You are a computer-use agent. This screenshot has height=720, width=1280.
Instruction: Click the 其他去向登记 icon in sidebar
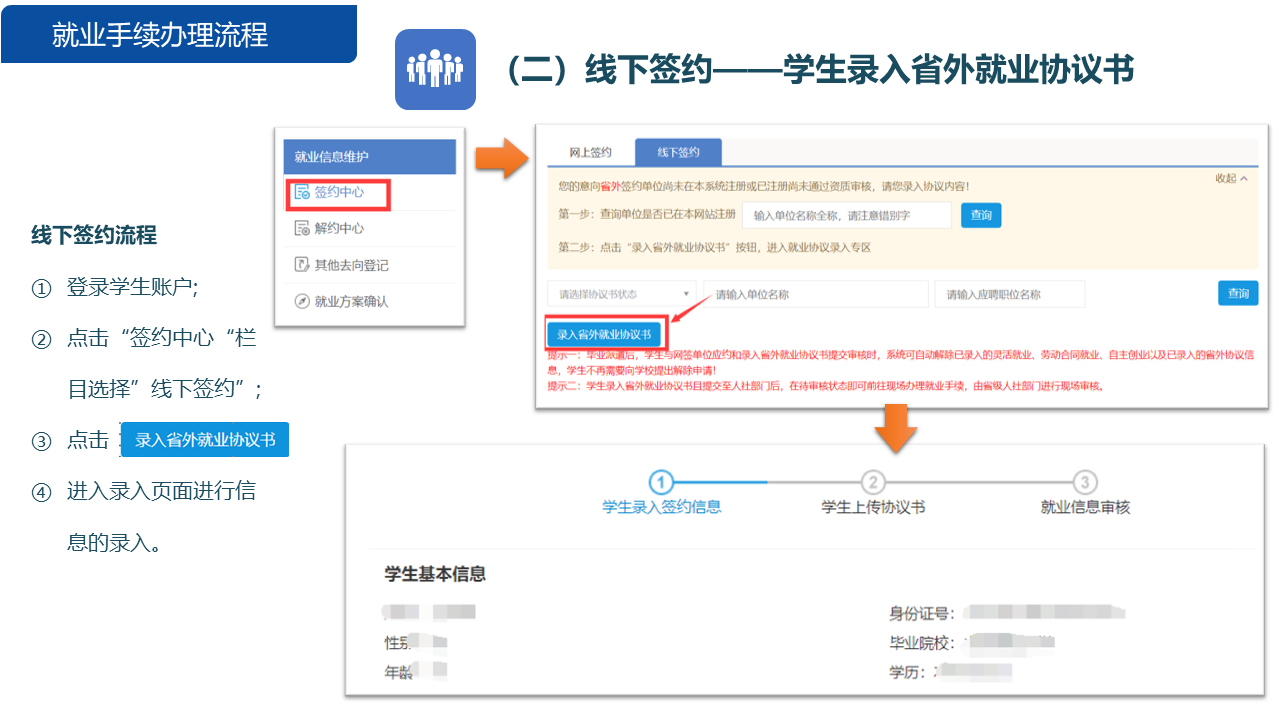[x=302, y=265]
